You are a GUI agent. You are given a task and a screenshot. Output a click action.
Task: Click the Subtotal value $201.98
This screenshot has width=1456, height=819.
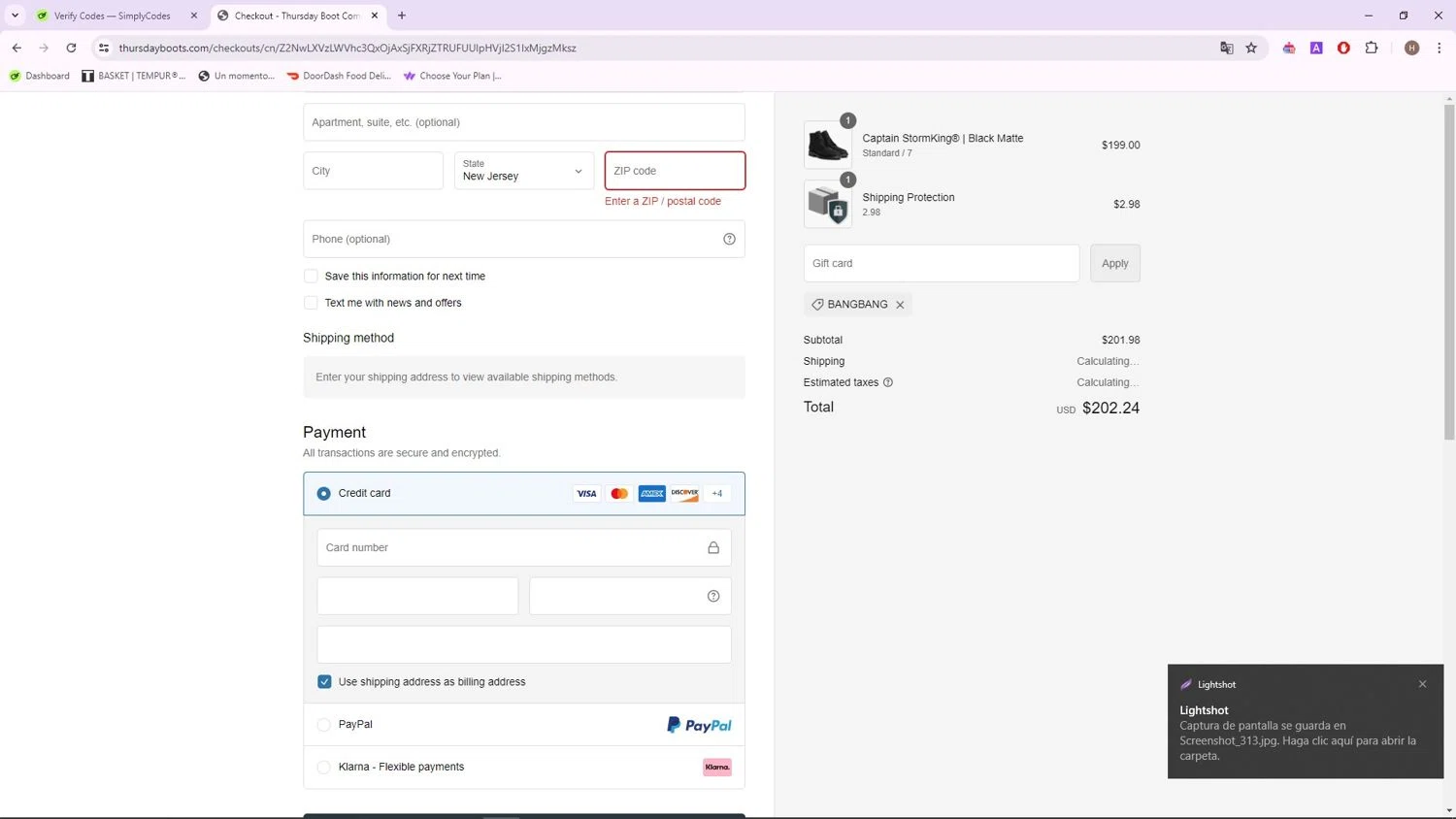coord(1120,340)
